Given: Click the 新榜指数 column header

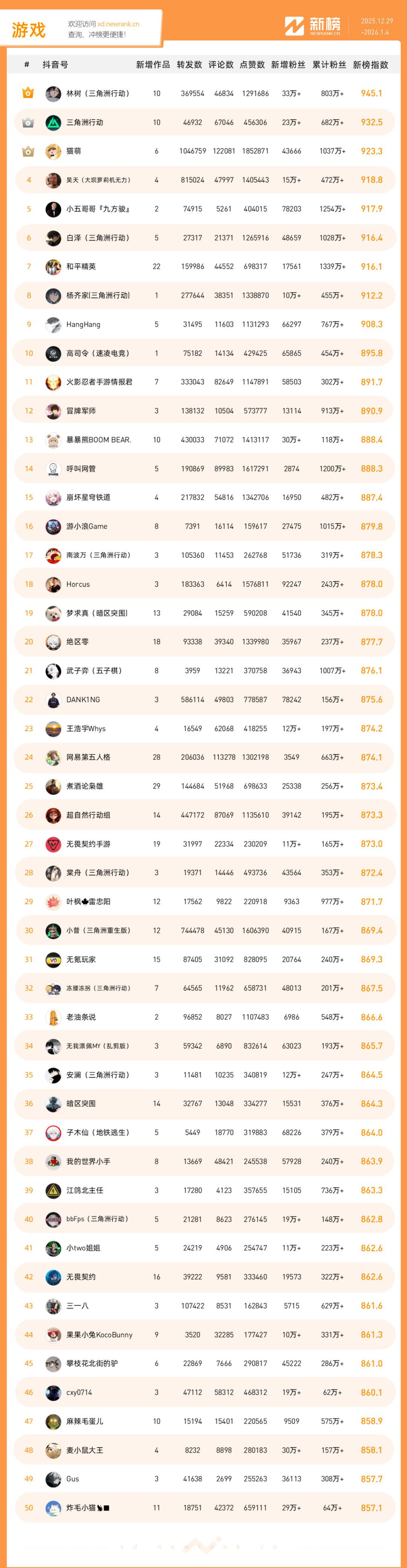Looking at the screenshot, I should pyautogui.click(x=370, y=65).
